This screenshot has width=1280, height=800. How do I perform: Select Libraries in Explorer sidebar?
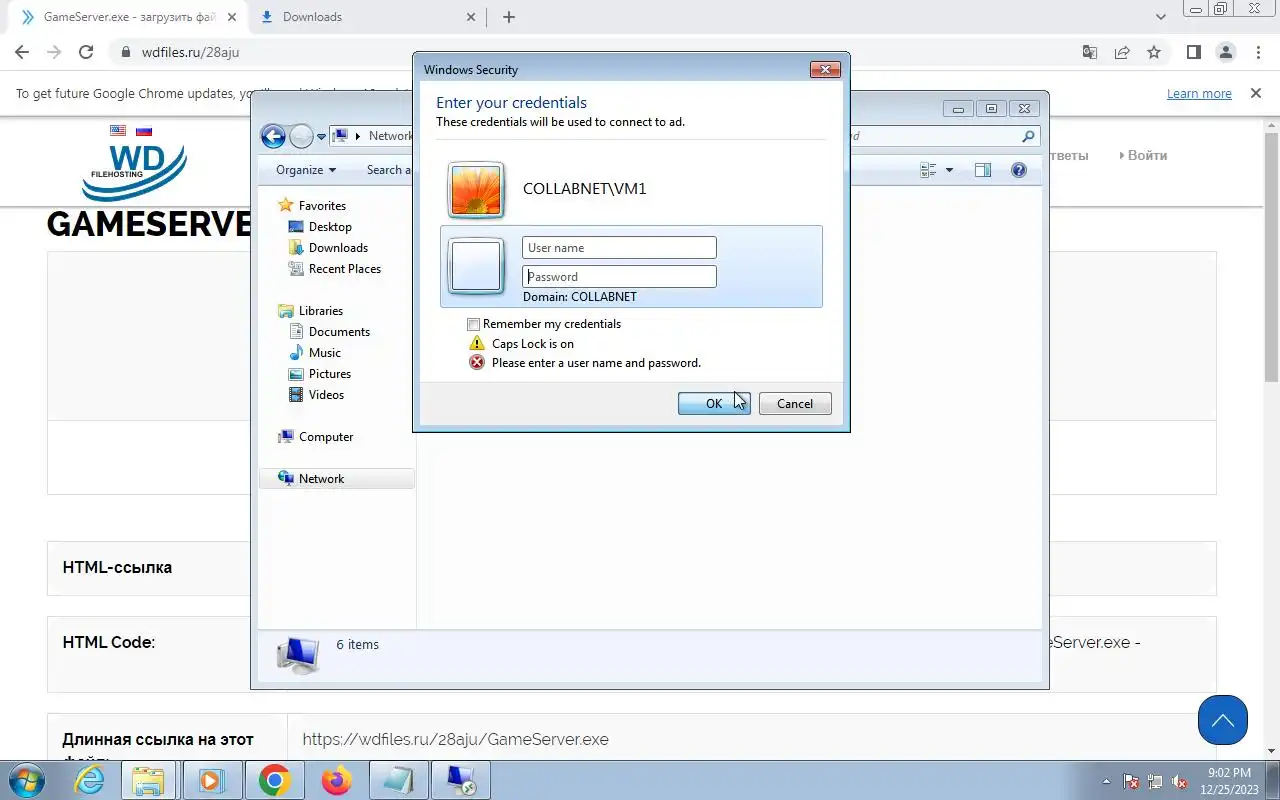click(x=320, y=310)
